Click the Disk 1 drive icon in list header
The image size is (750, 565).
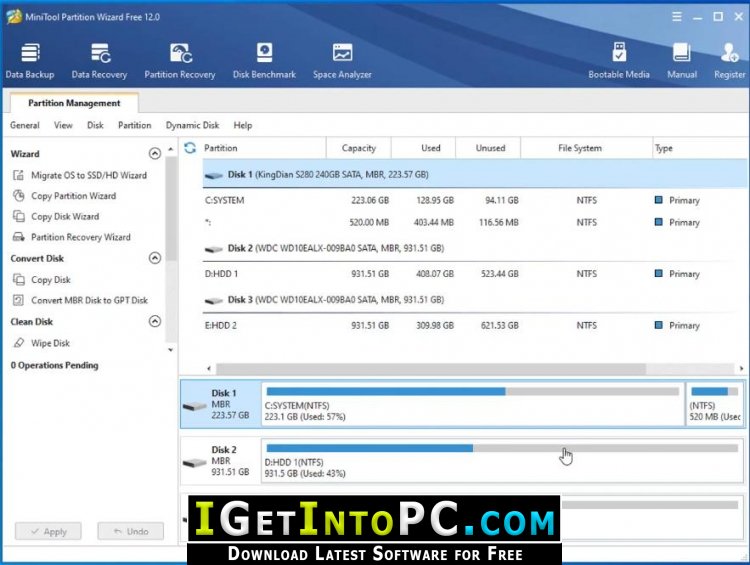[213, 175]
